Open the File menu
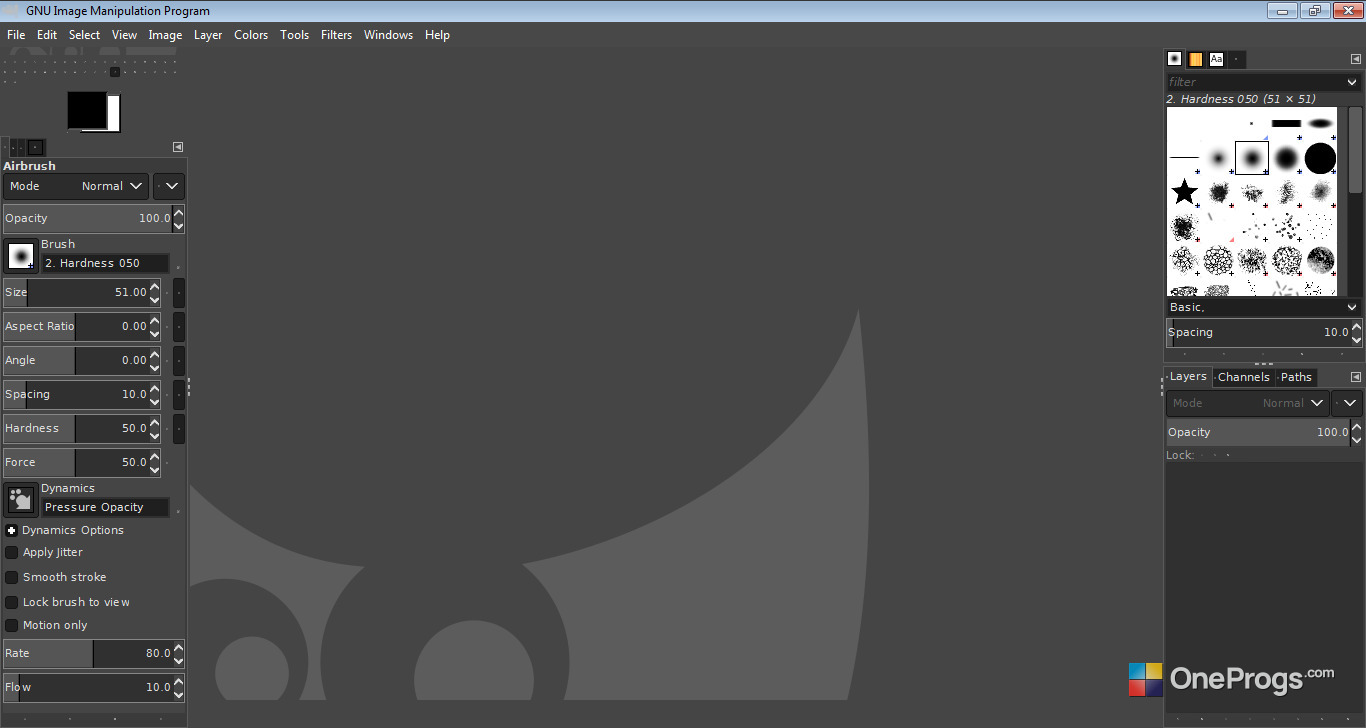 coord(16,35)
